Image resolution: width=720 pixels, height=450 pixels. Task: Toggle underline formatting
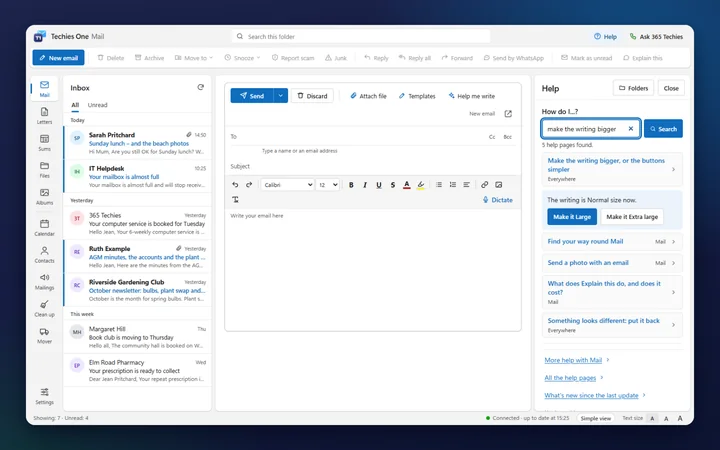click(x=379, y=185)
